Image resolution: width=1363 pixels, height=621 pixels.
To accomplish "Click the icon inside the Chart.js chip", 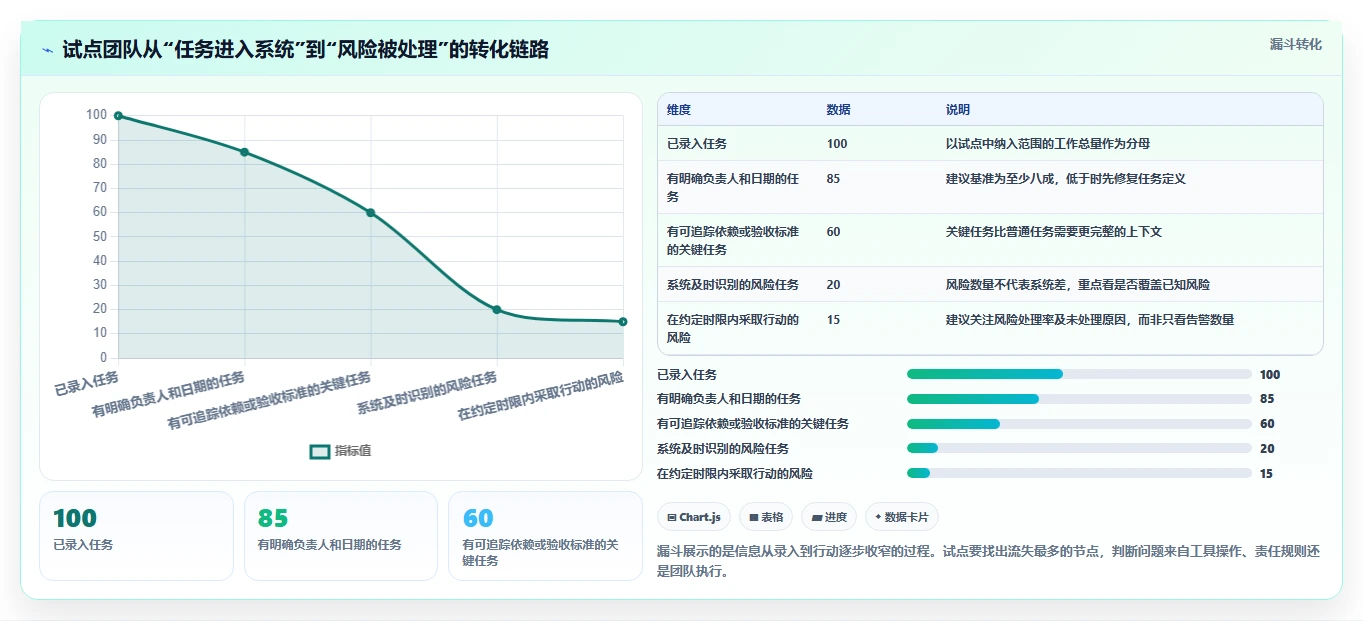I will point(672,518).
